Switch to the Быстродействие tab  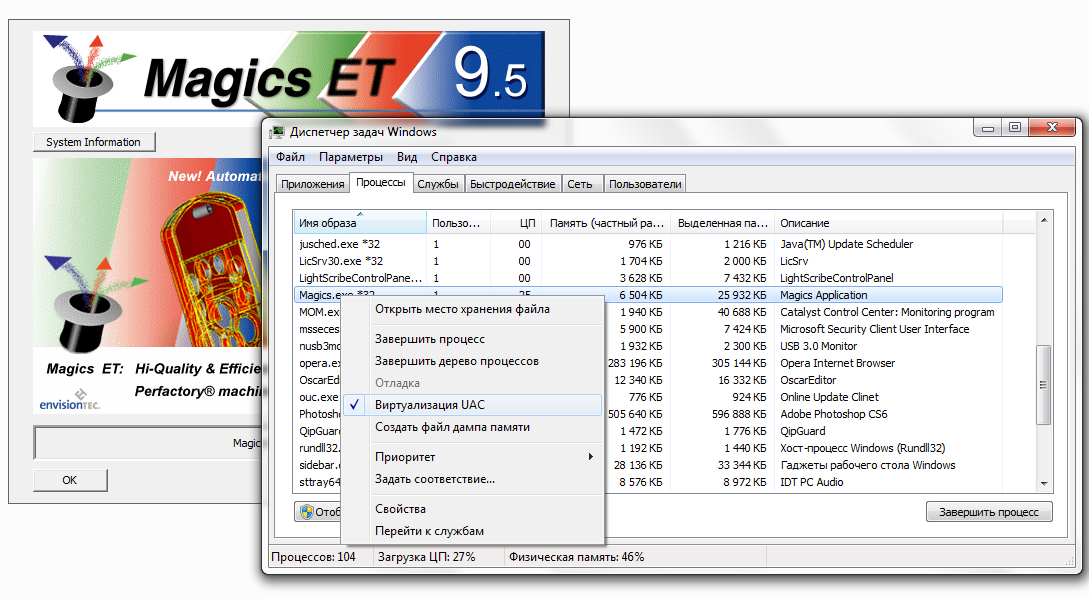(513, 184)
